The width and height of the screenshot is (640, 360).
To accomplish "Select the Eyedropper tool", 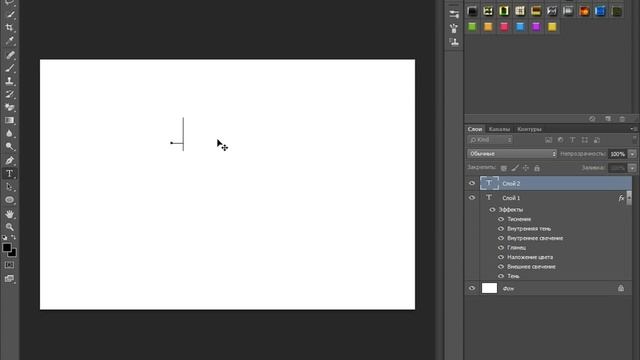I will [x=10, y=41].
